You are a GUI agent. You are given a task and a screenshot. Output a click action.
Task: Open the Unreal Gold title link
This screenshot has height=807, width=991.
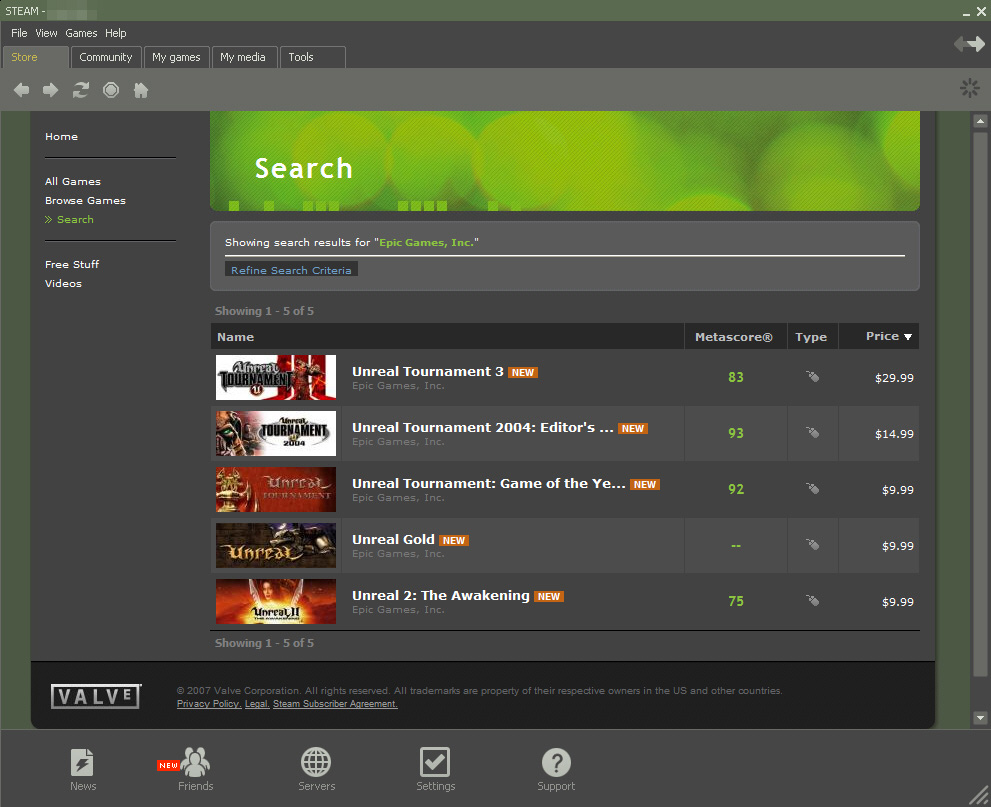pyautogui.click(x=393, y=540)
